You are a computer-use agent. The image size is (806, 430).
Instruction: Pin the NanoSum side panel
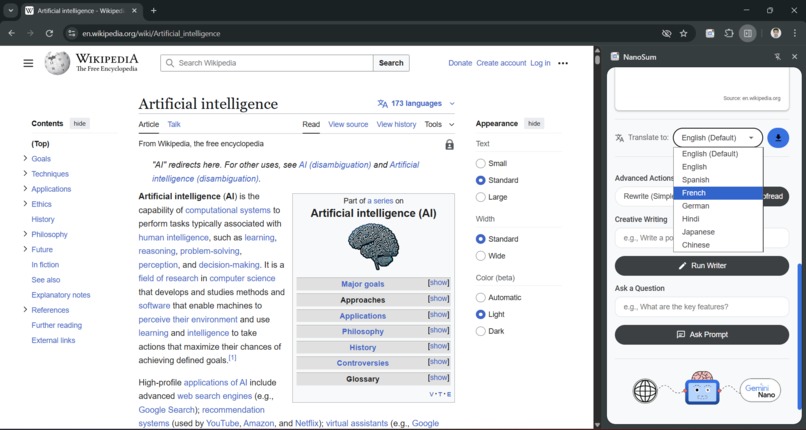777,57
